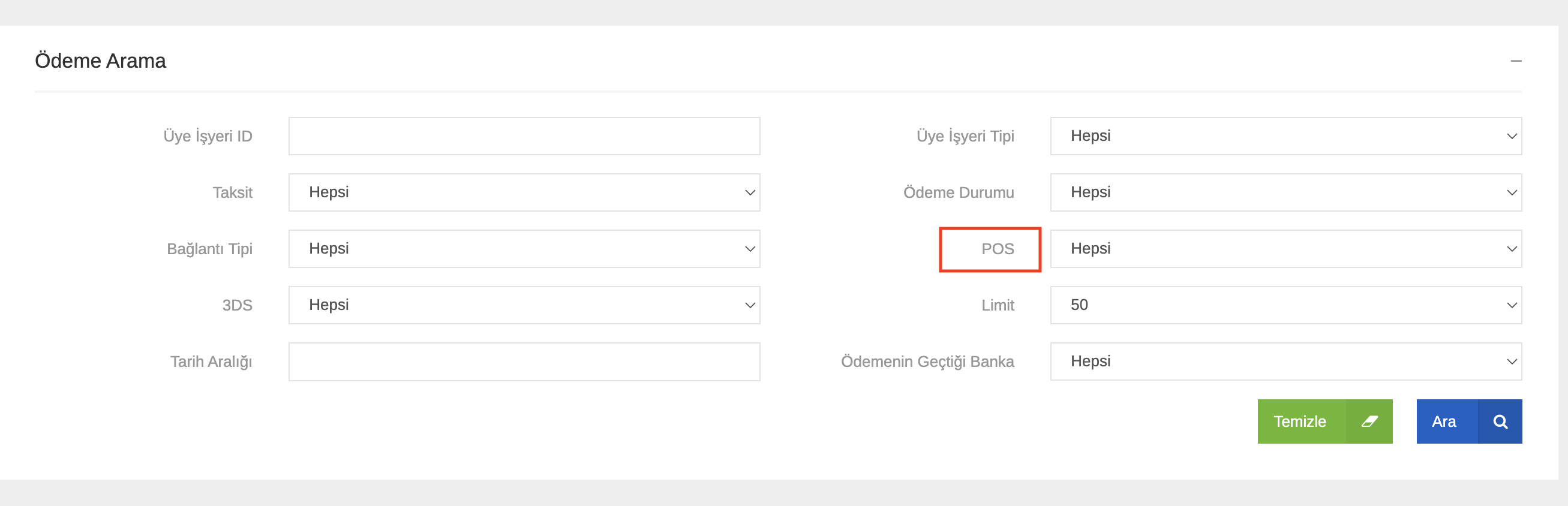
Task: Open the Ödemenin Geçtiği Banka dropdown
Action: point(1285,362)
